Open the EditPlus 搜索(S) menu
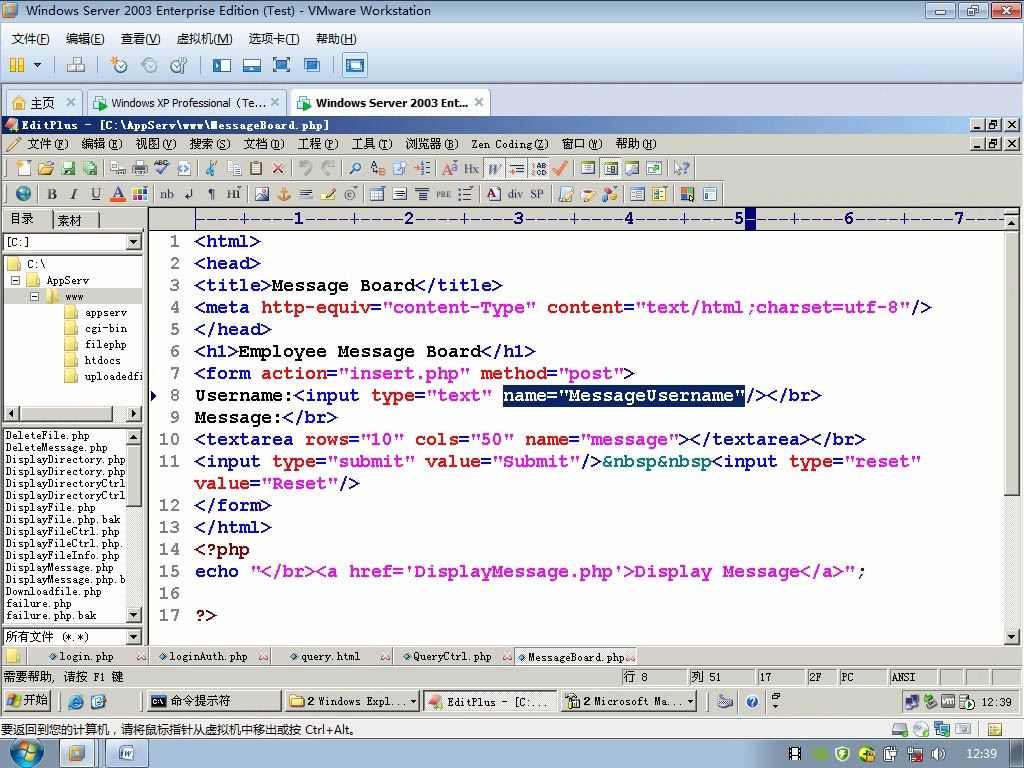This screenshot has width=1024, height=768. click(x=210, y=144)
